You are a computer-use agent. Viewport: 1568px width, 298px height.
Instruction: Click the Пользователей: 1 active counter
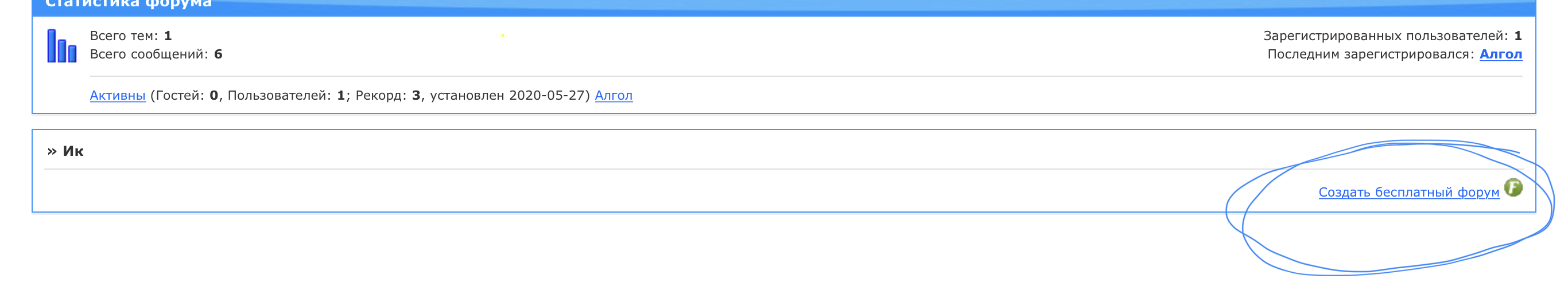coord(286,96)
